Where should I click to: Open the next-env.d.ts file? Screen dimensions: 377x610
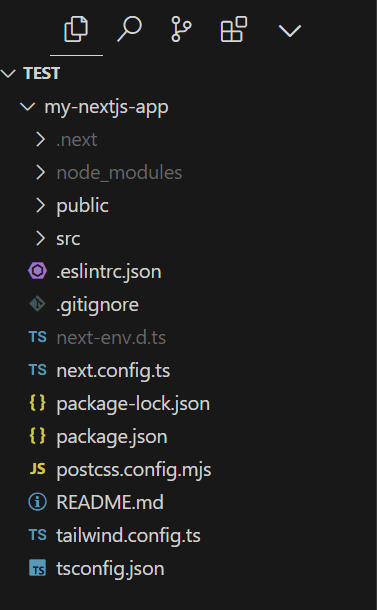click(x=111, y=338)
